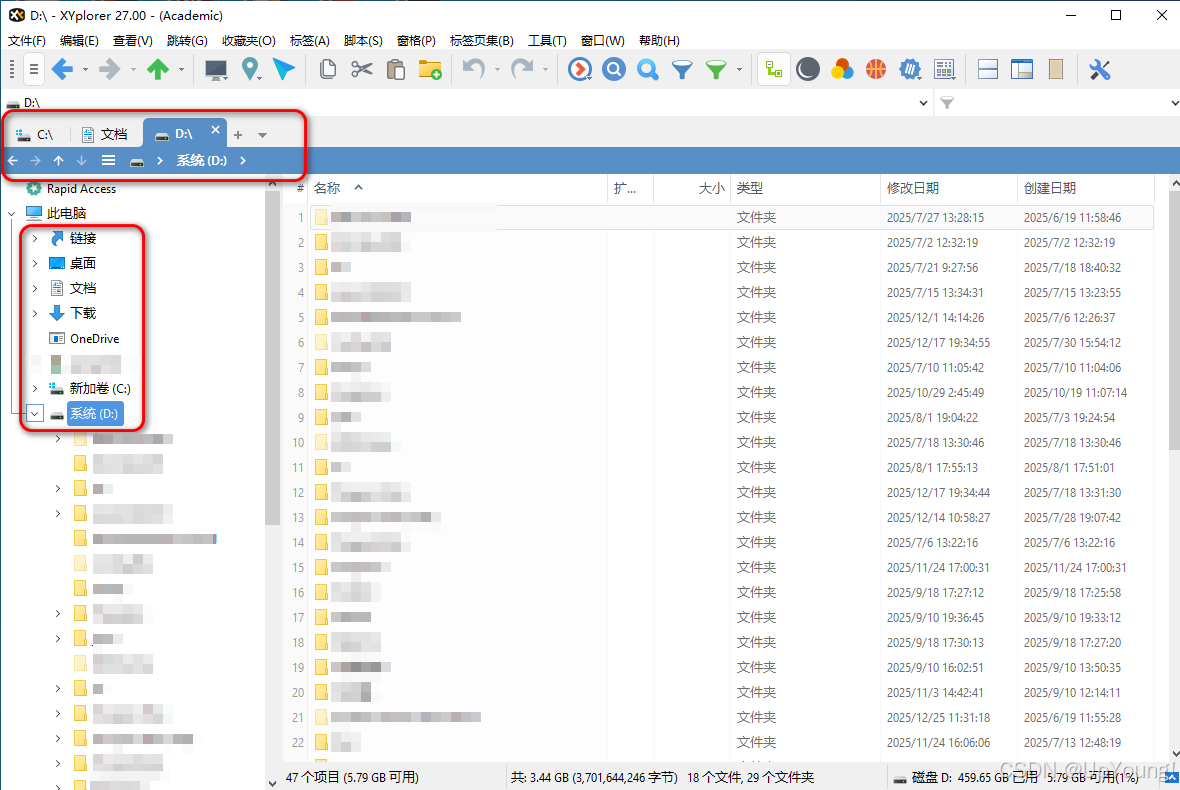Screen dimensions: 1180x790
Task: Expand the 下载 tree node
Action: click(x=35, y=313)
